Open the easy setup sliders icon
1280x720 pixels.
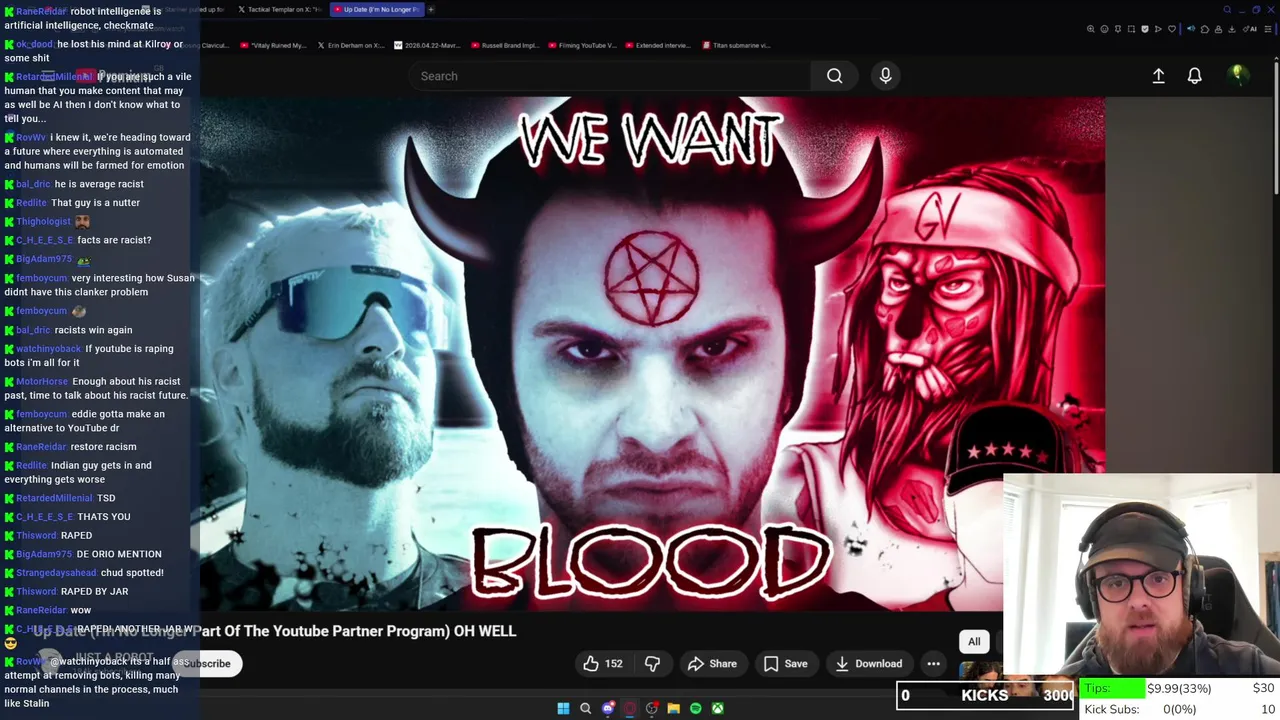pos(1268,29)
